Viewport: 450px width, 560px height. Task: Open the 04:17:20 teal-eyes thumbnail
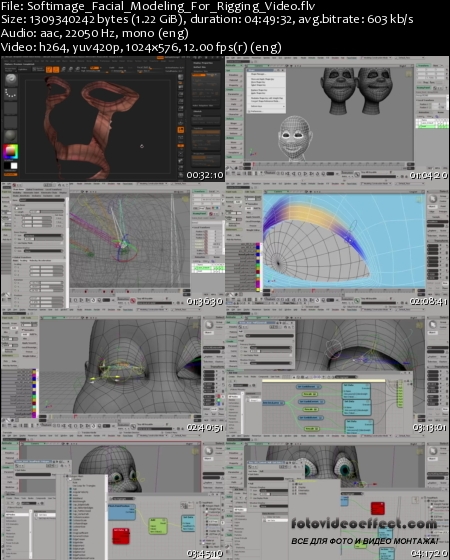(x=337, y=497)
